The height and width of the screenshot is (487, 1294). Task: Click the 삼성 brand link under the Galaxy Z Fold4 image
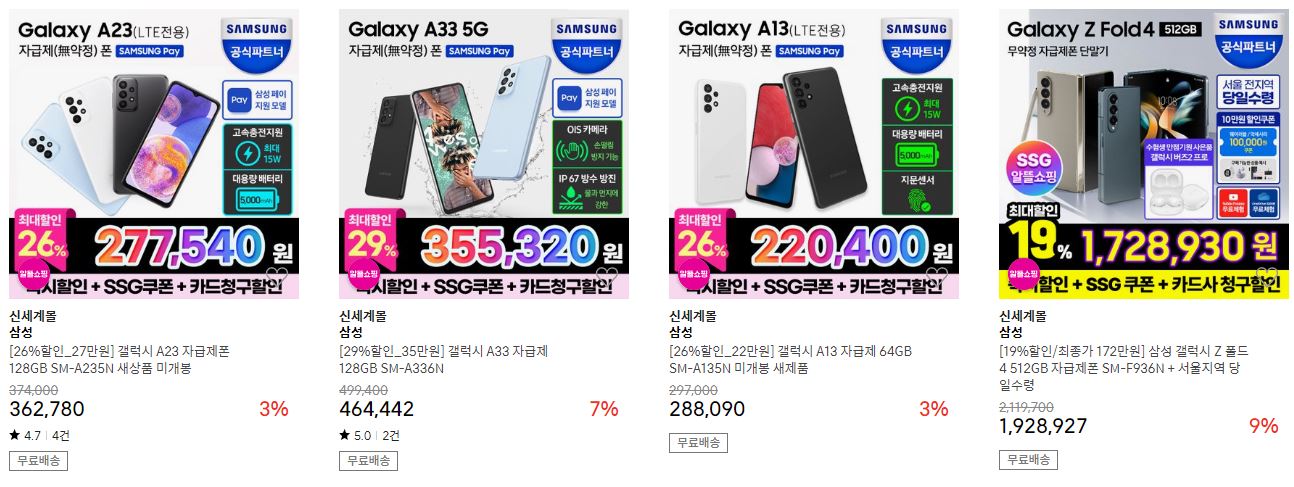1011,332
